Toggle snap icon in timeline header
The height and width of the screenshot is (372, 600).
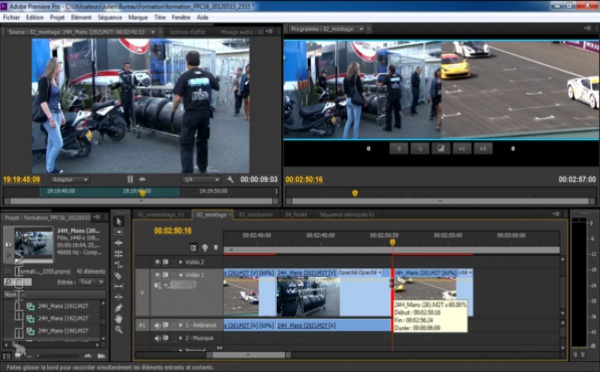click(x=193, y=248)
